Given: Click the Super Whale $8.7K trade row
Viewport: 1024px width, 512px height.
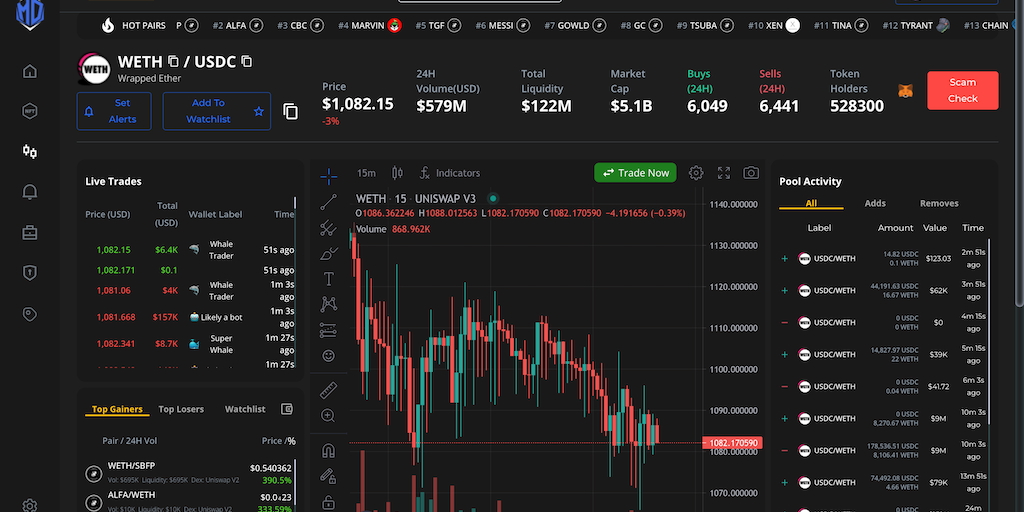Looking at the screenshot, I should (x=189, y=344).
